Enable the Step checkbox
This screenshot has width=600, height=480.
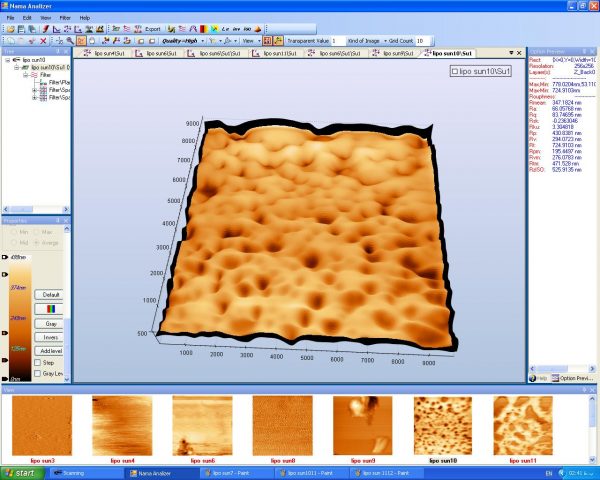click(x=38, y=362)
